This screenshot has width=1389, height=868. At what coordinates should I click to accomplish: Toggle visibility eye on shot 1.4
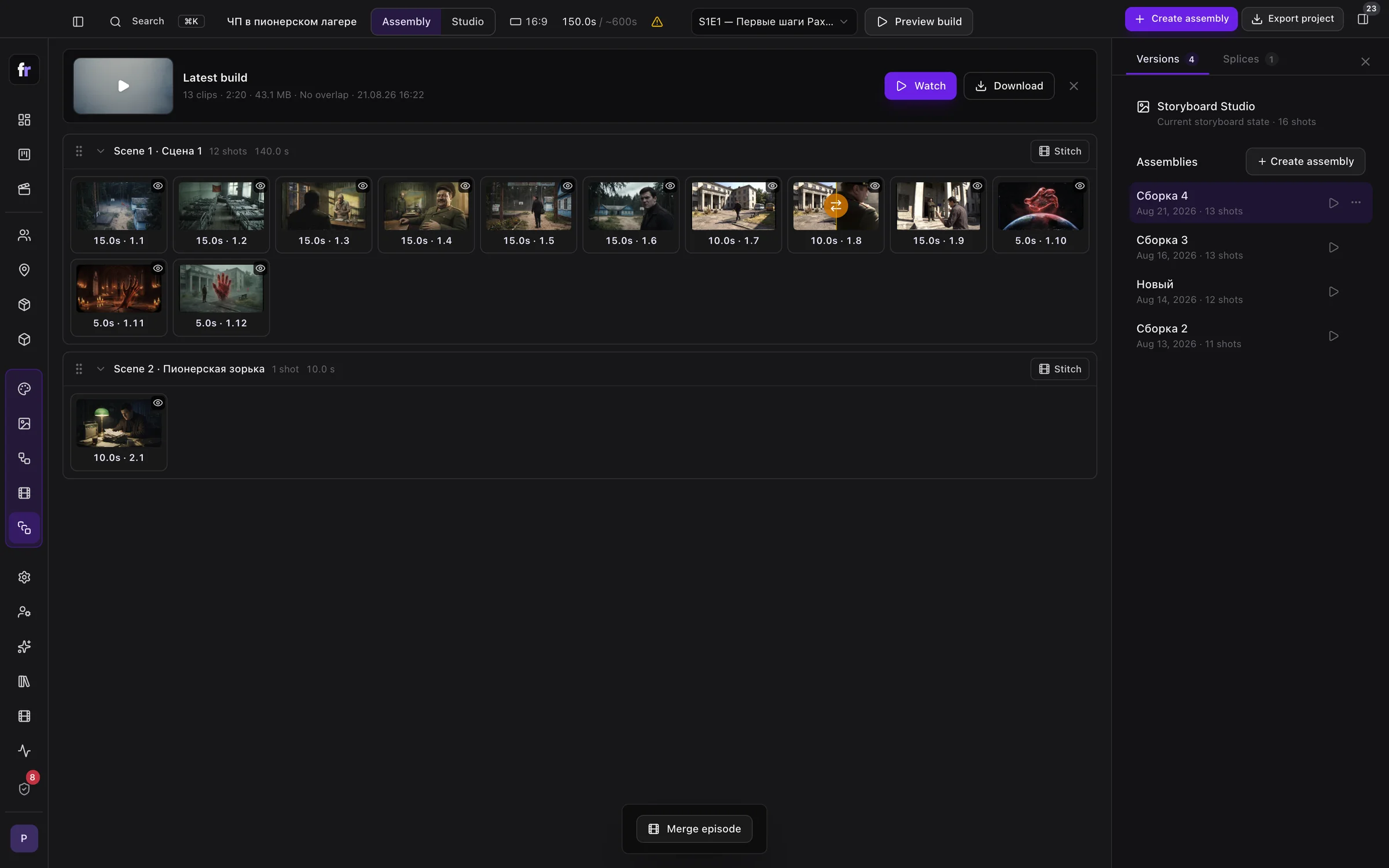tap(465, 186)
